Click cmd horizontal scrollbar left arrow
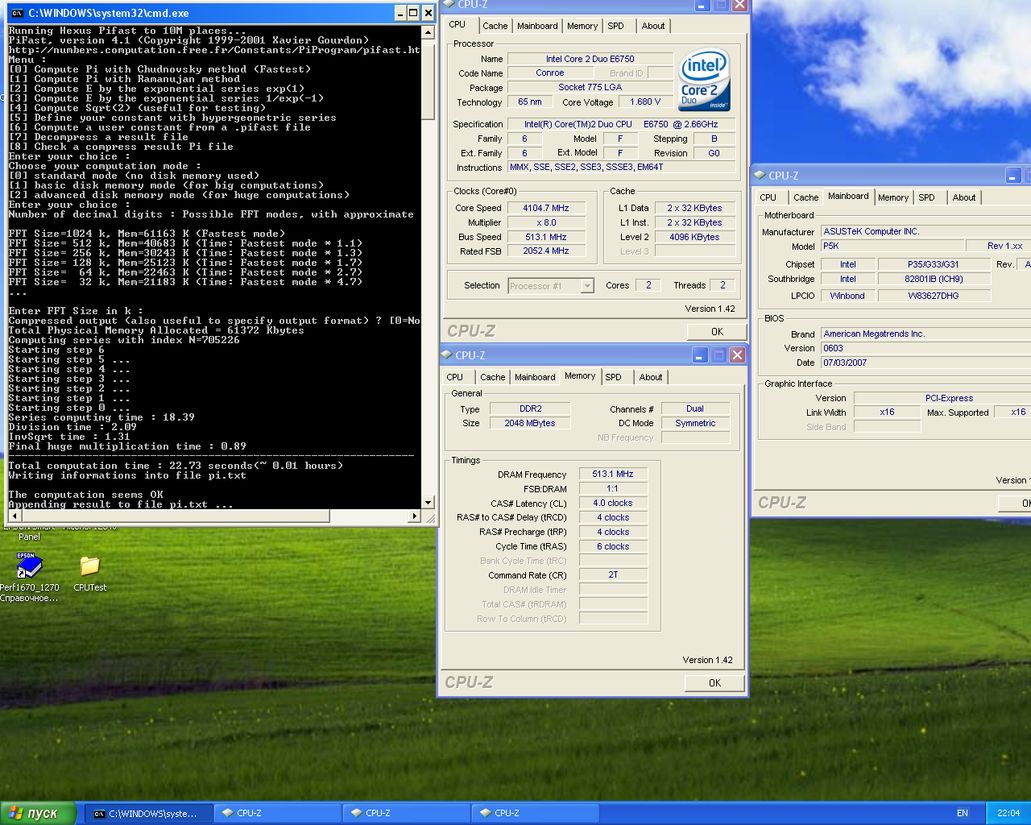Viewport: 1031px width, 825px height. coord(13,516)
